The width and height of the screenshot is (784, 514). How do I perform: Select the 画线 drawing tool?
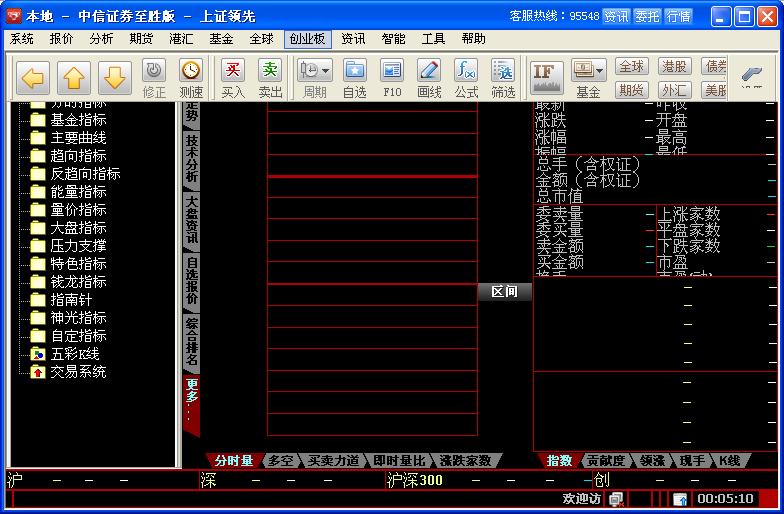click(x=429, y=78)
